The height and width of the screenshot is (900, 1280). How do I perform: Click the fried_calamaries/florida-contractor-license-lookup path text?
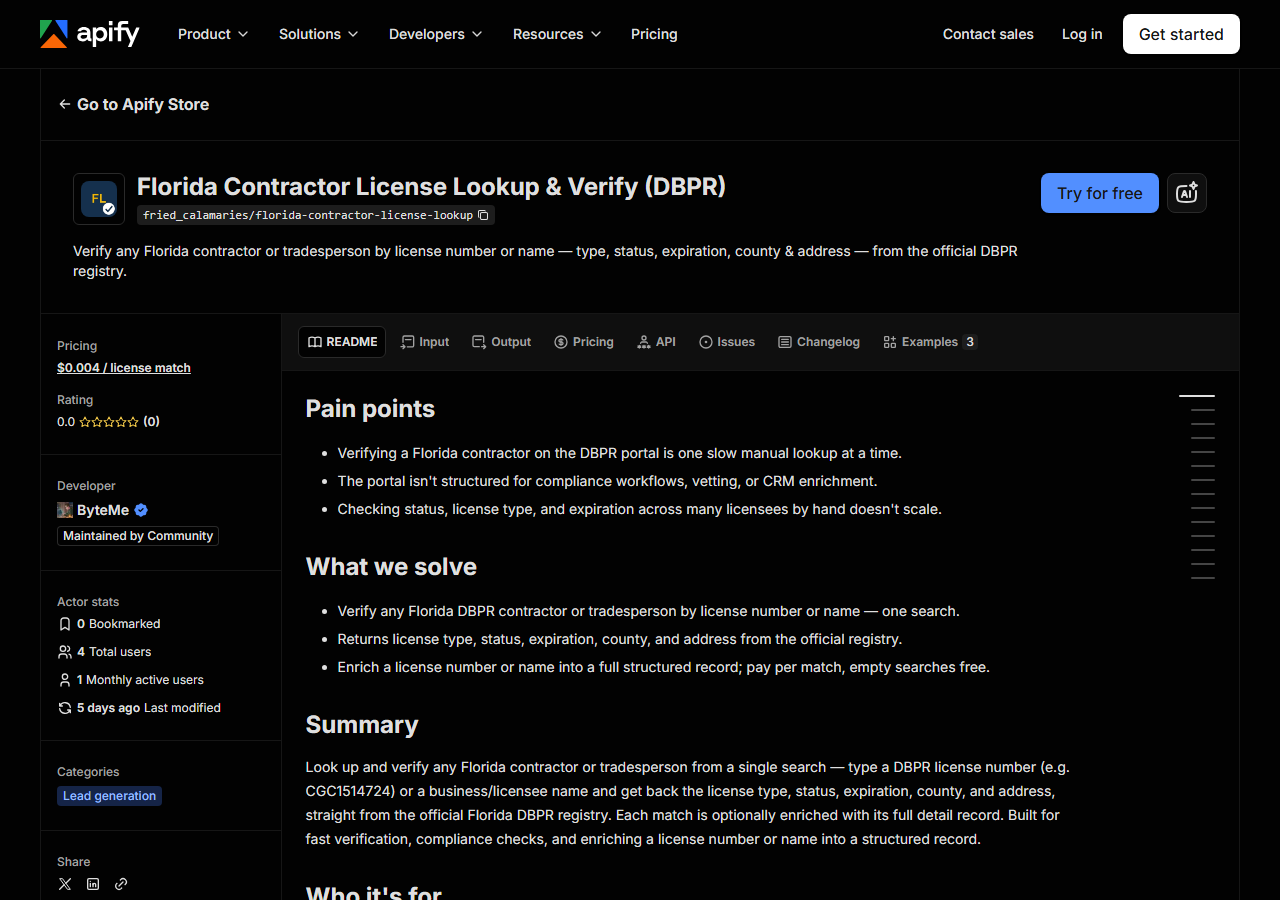[x=308, y=215]
